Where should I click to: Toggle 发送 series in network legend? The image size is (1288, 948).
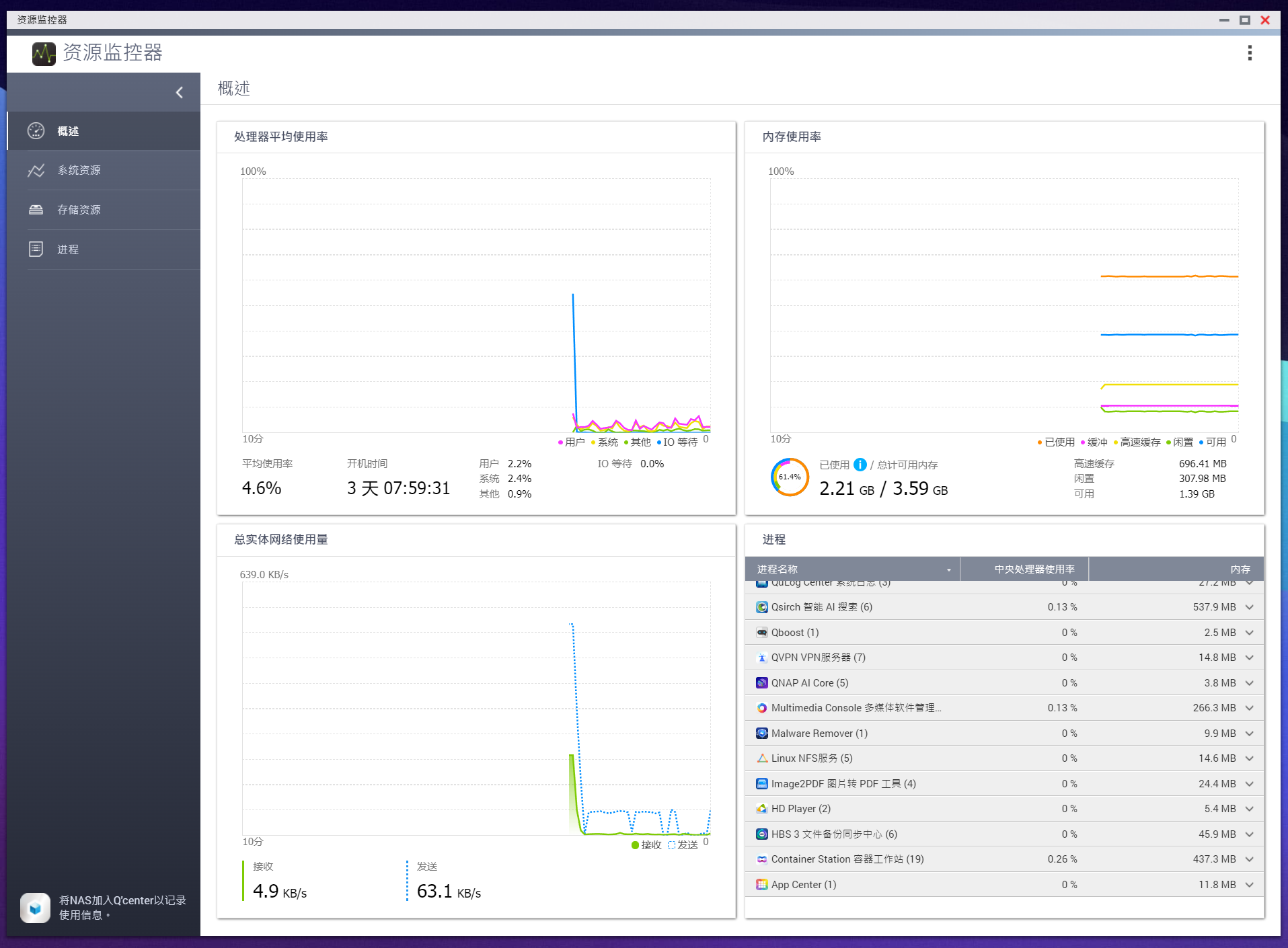click(683, 845)
